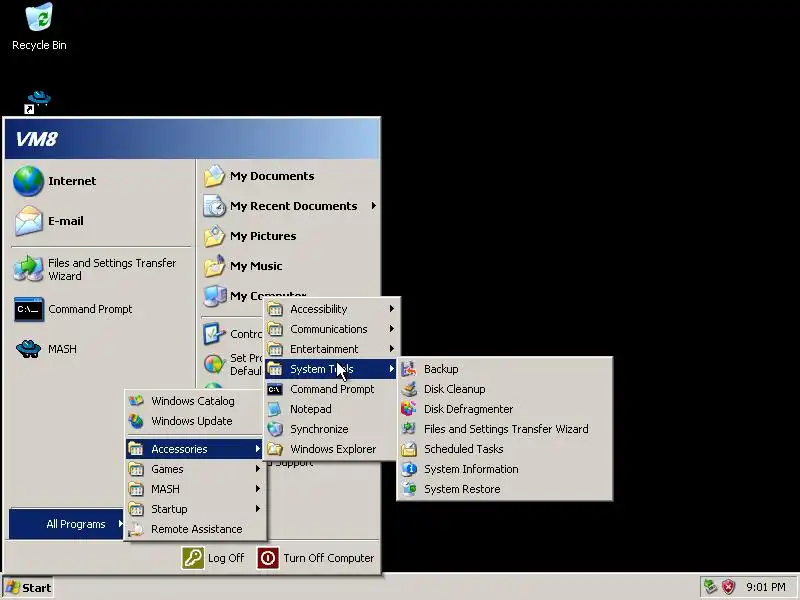
Task: Open System Information
Action: click(x=504, y=469)
